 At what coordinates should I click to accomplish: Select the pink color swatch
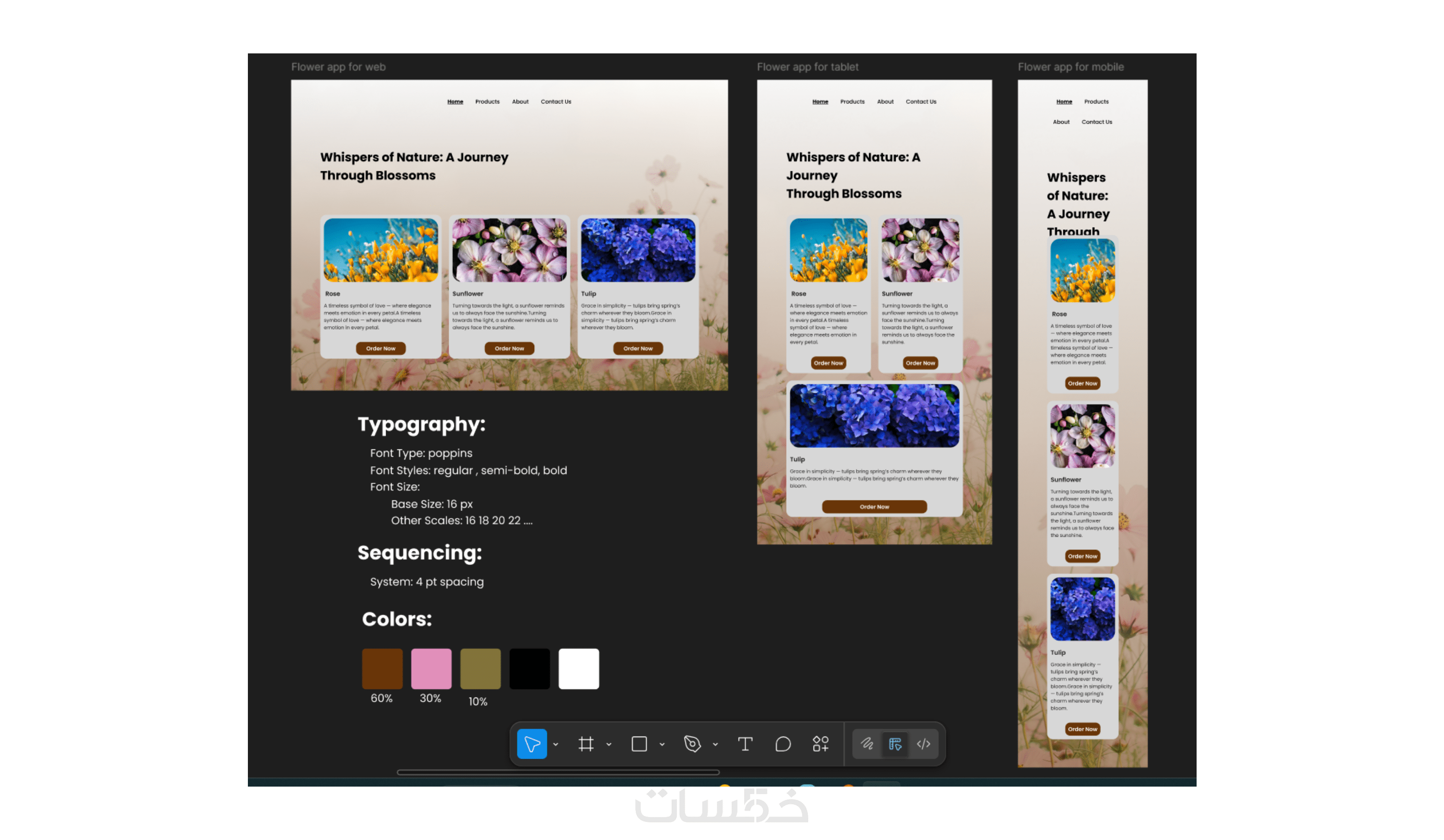point(431,668)
